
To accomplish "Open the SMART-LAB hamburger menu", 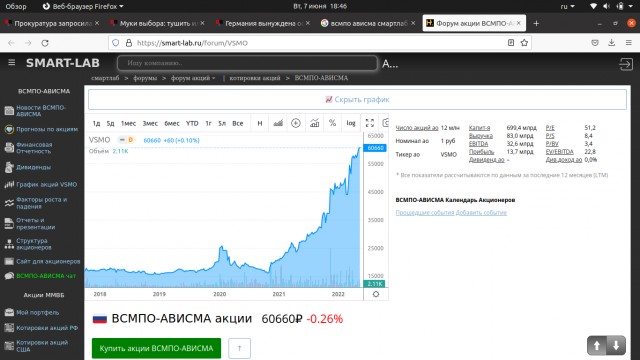I will point(11,62).
